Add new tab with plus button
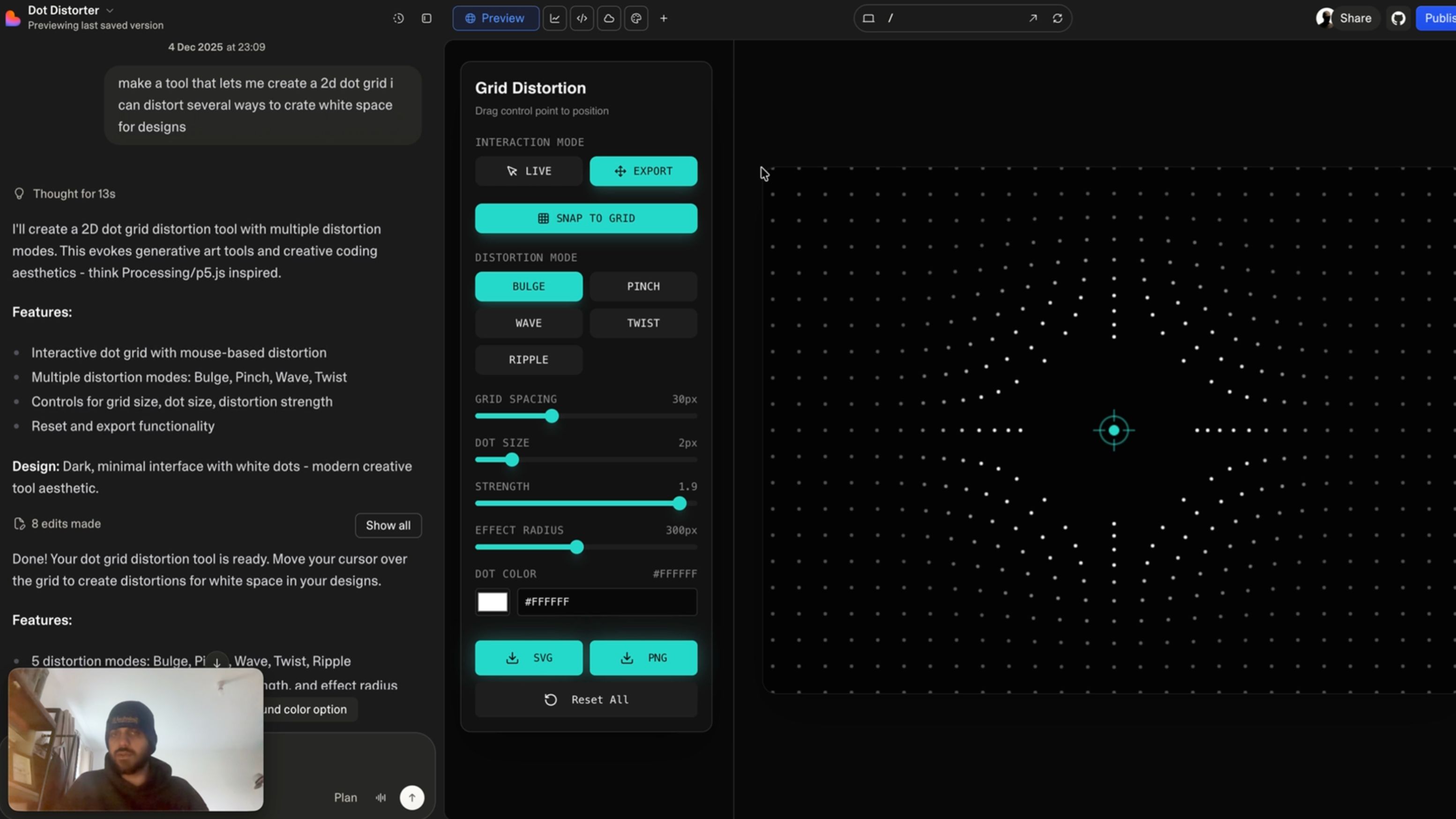 [664, 18]
